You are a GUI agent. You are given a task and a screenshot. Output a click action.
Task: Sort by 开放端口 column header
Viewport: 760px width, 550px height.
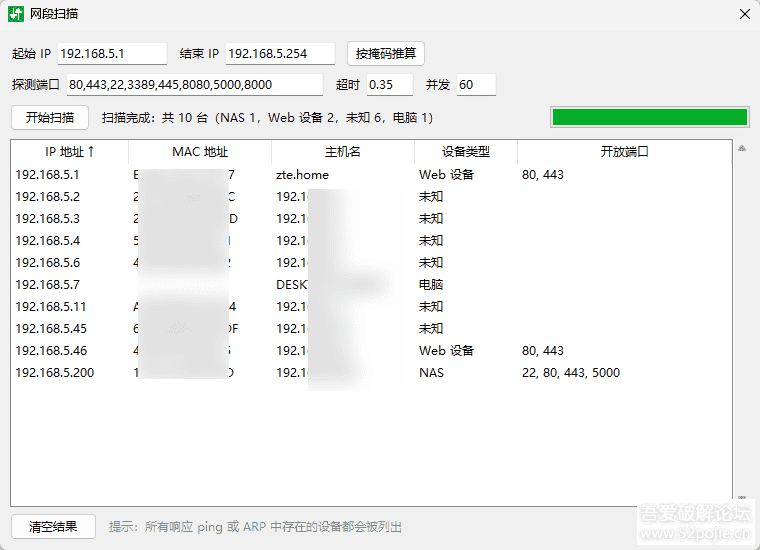tap(624, 152)
